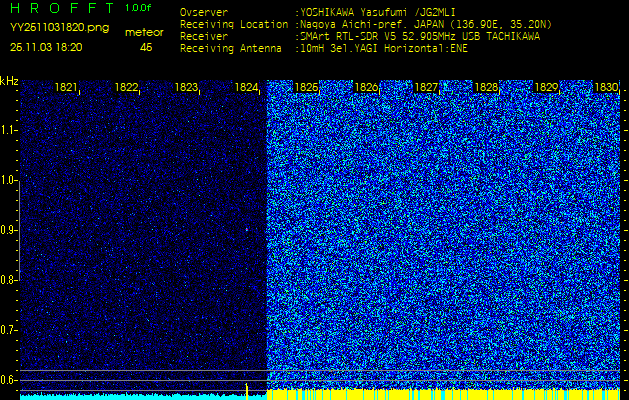Viewport: 629px width, 400px height.
Task: Click the 1827 time marker
Action: pos(426,87)
